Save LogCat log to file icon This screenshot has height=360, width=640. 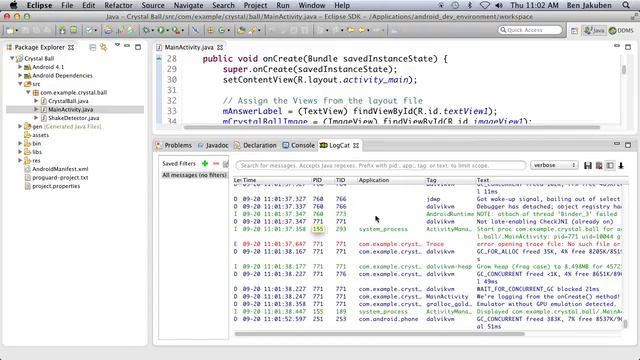588,165
